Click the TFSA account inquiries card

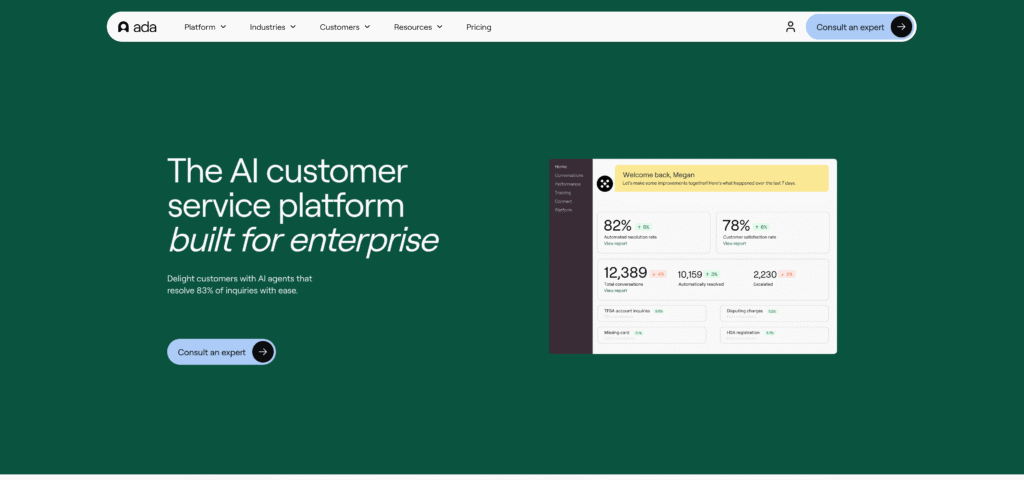651,312
